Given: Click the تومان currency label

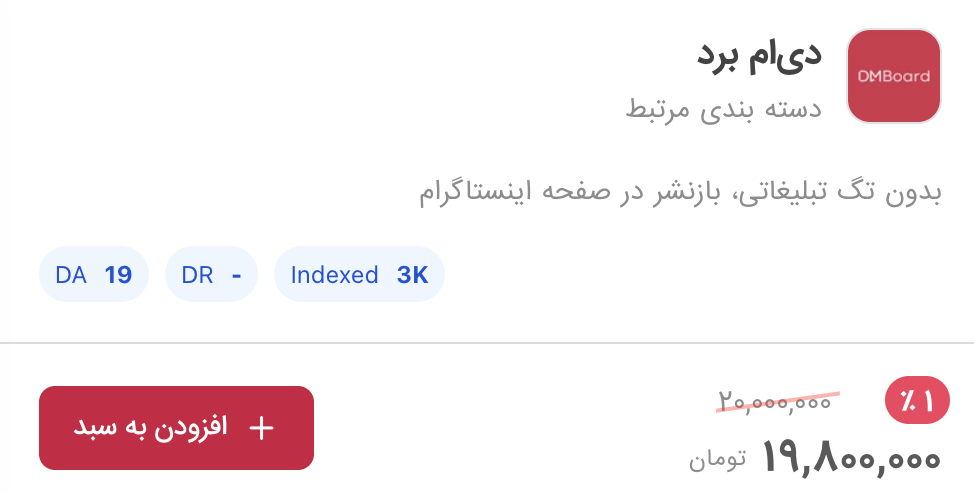Looking at the screenshot, I should point(717,461).
